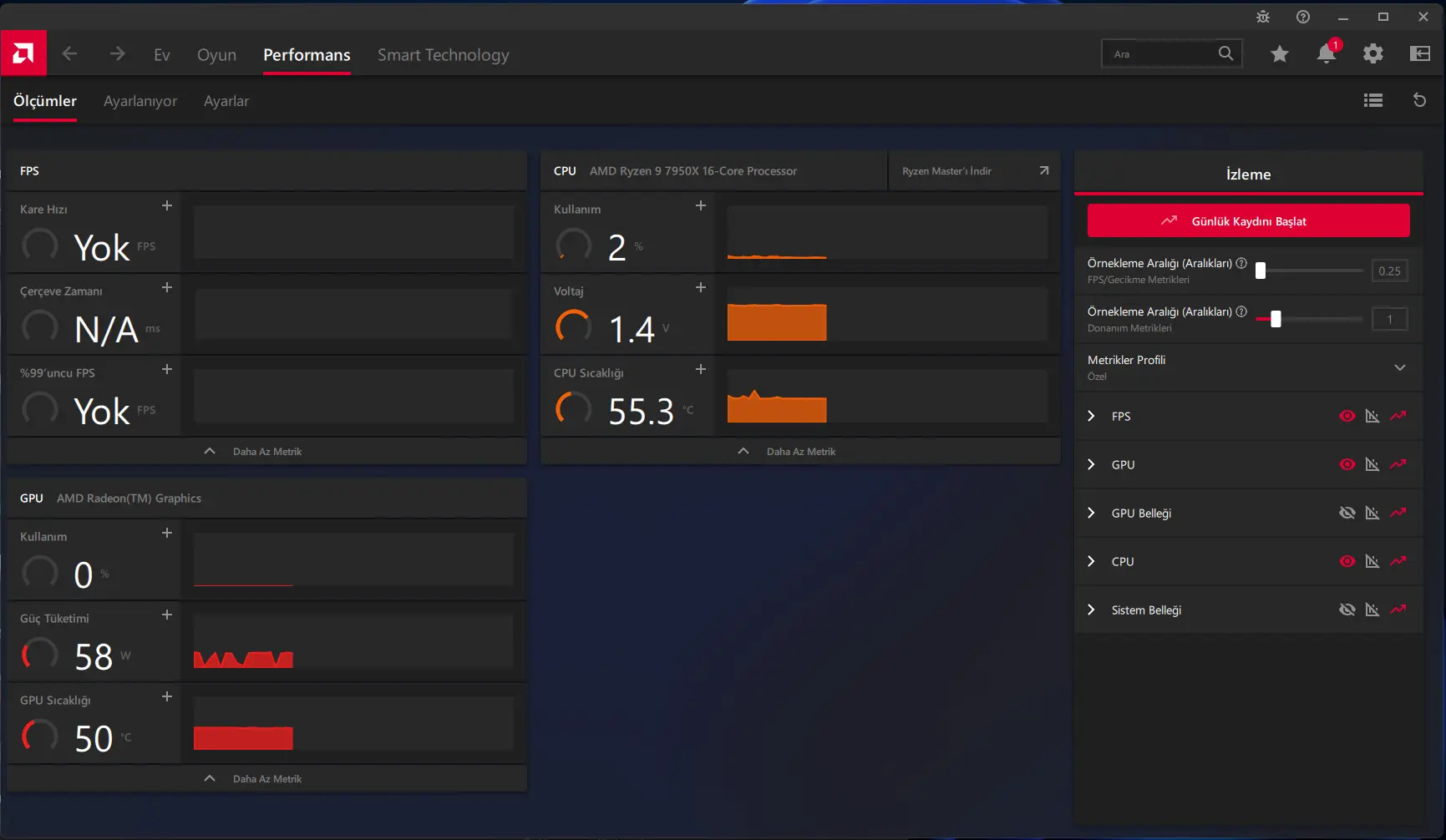Show info for Donanım Metrikleri sampling interval
The height and width of the screenshot is (840, 1446).
1241,311
